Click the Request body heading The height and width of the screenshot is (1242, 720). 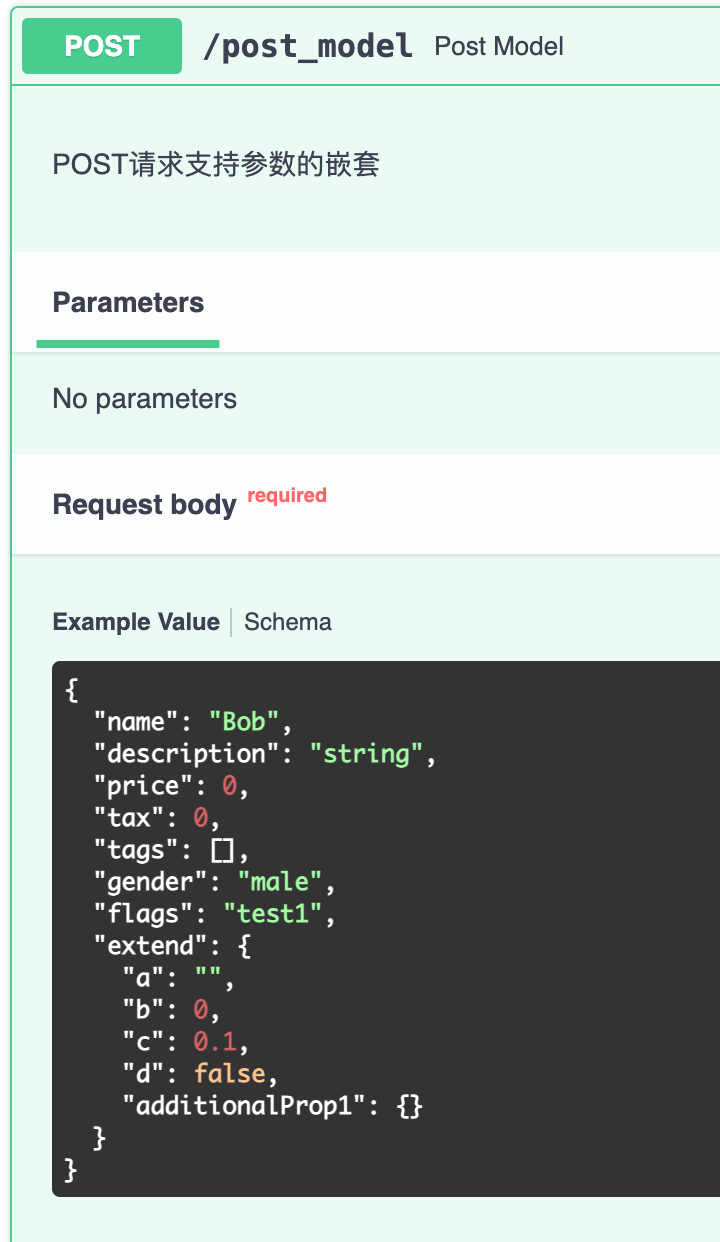(x=144, y=505)
